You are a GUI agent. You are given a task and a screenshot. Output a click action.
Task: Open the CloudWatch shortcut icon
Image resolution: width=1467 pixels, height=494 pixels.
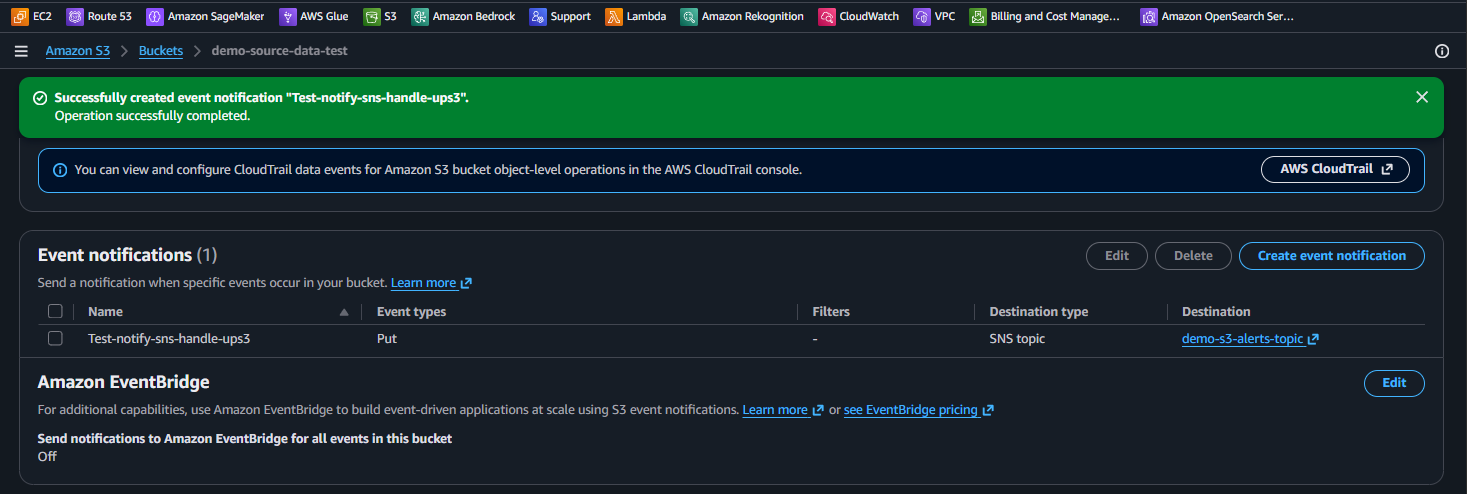tap(826, 16)
